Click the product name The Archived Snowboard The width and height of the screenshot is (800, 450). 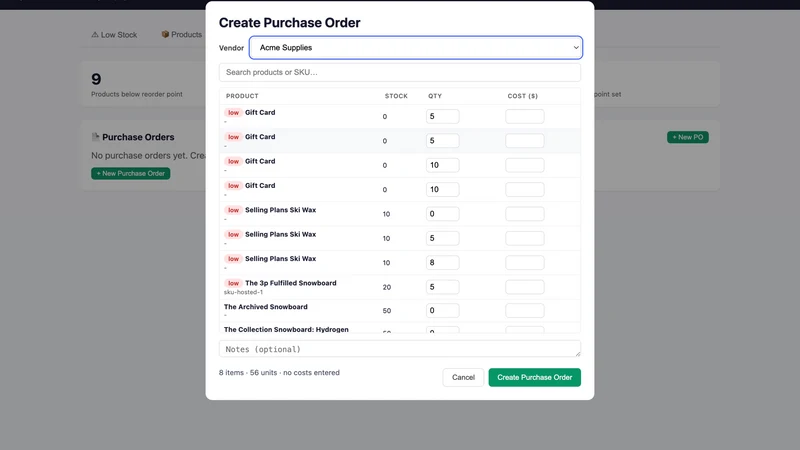point(266,307)
